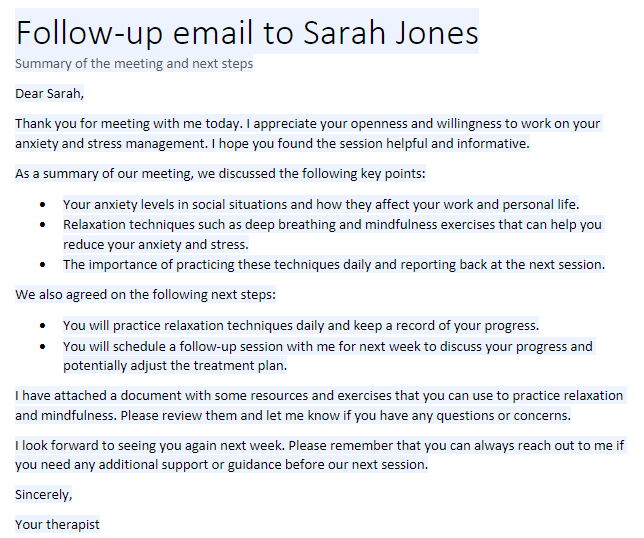Viewport: 644px width, 538px height.
Task: Click the line "reduce your anxiety and stress."
Action: (156, 244)
